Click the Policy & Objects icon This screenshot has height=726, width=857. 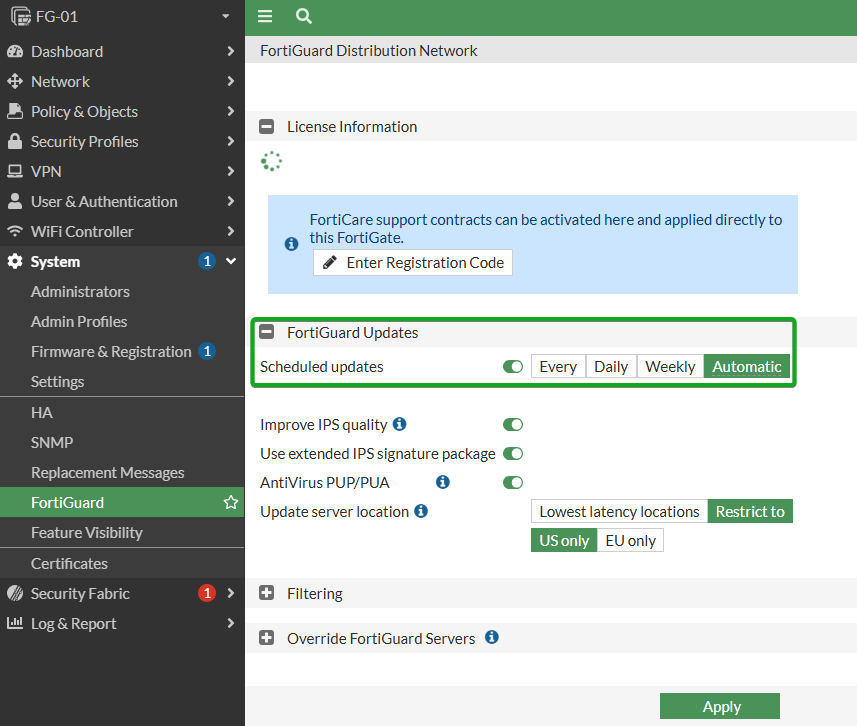point(15,112)
